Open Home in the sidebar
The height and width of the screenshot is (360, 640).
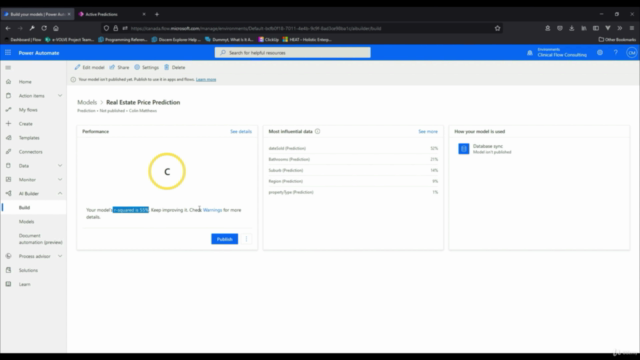click(x=25, y=82)
